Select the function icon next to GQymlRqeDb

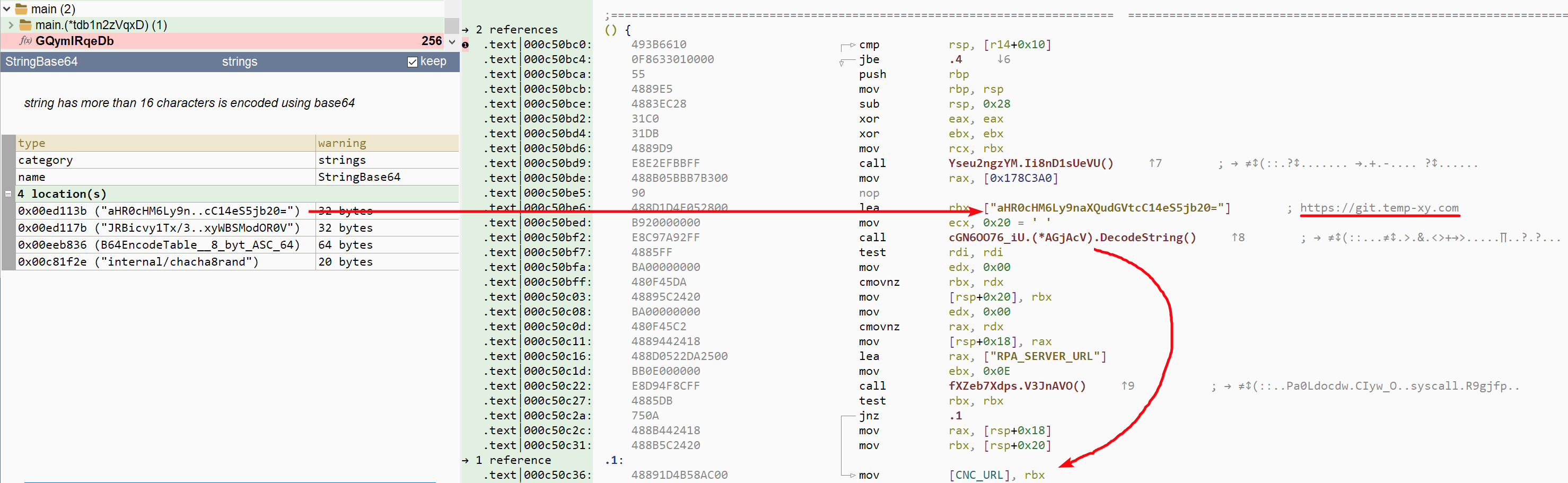(25, 41)
